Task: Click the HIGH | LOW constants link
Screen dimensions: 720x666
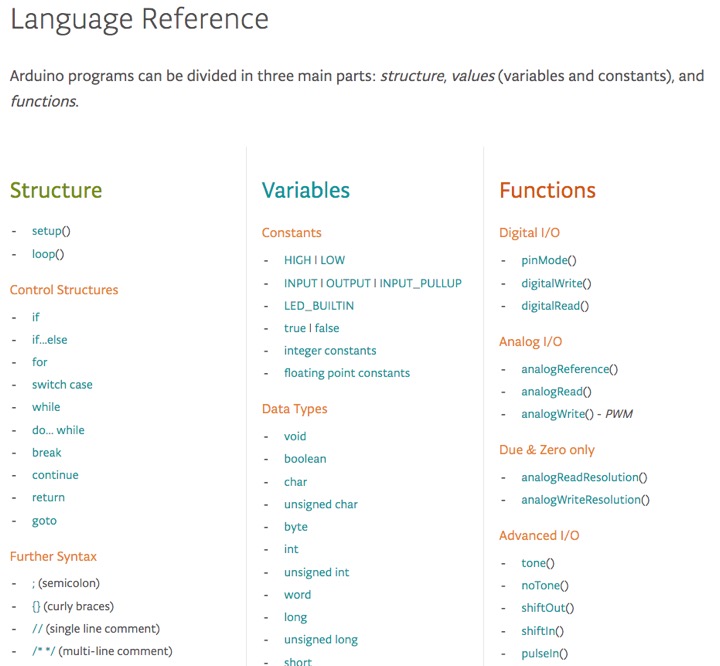Action: tap(314, 260)
